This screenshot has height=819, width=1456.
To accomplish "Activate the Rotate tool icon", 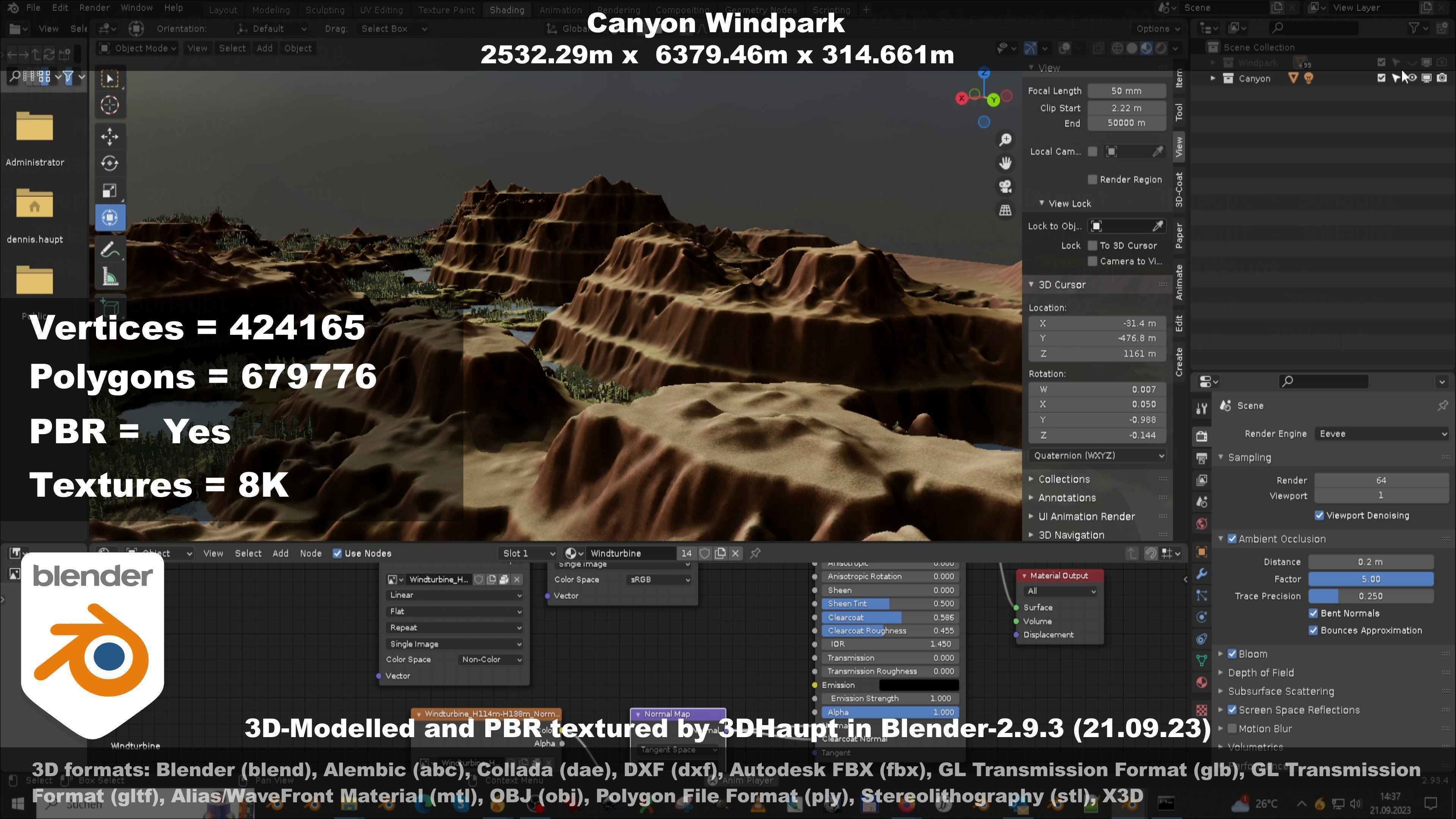I will point(110,163).
